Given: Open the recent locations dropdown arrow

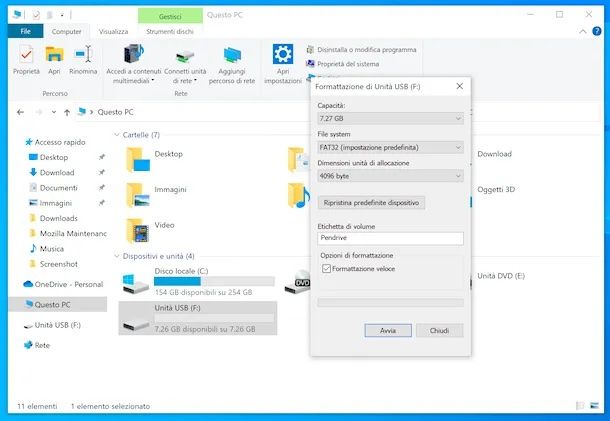Looking at the screenshot, I should pos(54,112).
